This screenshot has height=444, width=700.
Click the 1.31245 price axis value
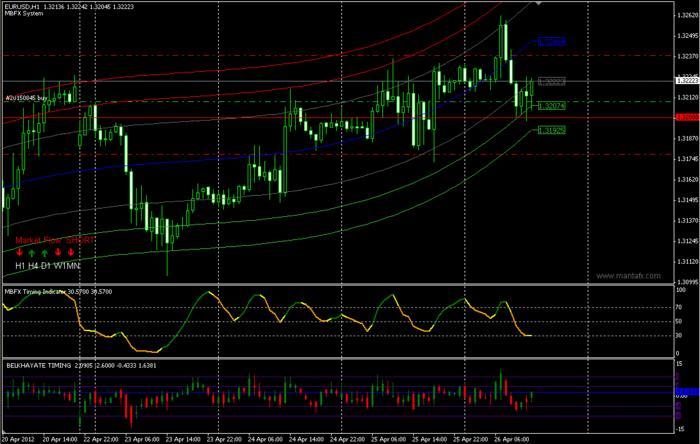(688, 241)
